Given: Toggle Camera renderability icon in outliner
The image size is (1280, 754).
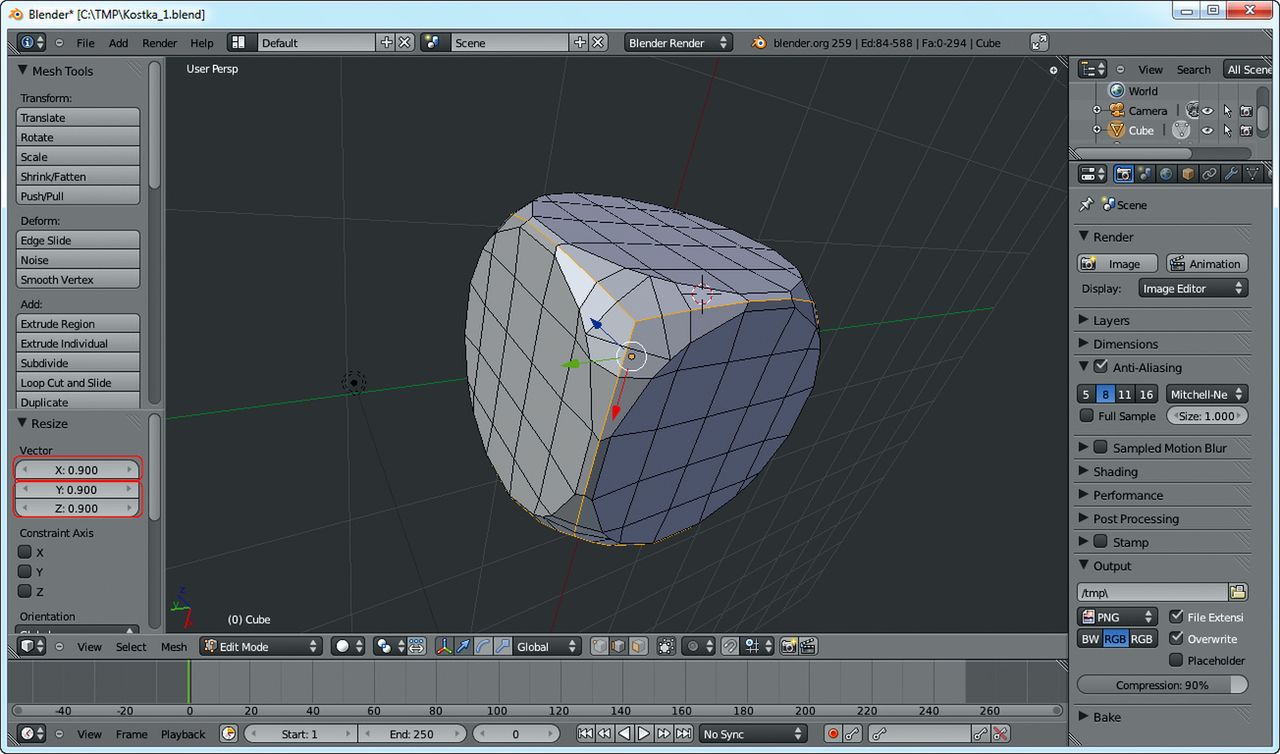Looking at the screenshot, I should point(1246,111).
